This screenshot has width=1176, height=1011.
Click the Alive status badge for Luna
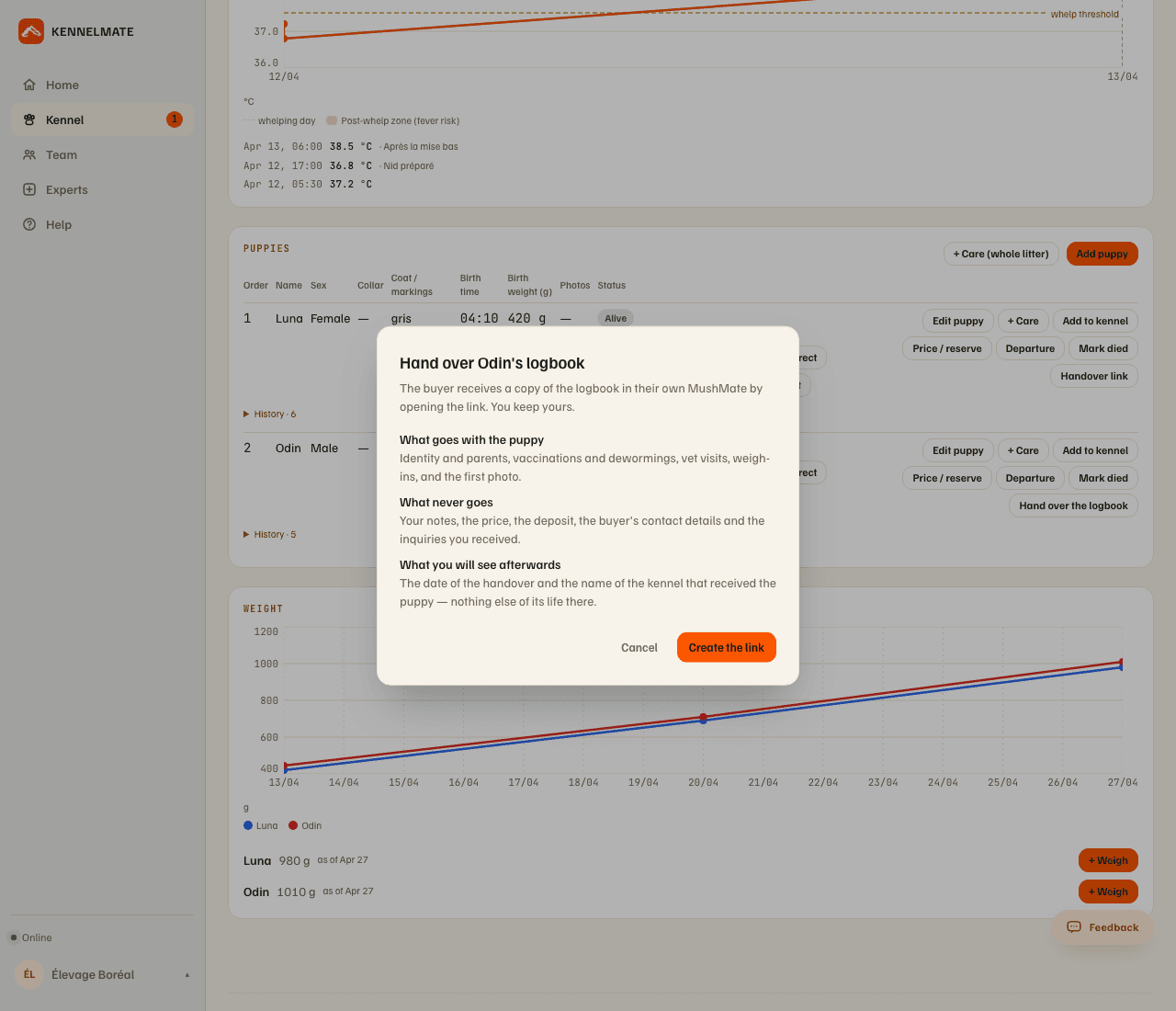616,318
